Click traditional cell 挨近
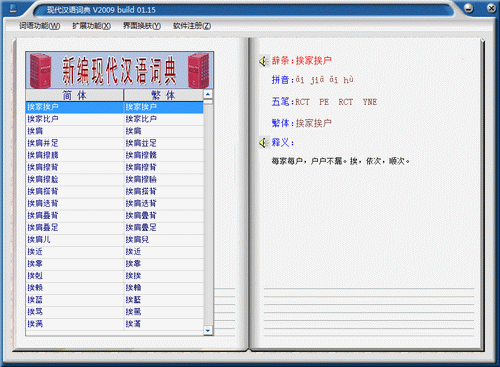This screenshot has width=500, height=367. (x=164, y=251)
